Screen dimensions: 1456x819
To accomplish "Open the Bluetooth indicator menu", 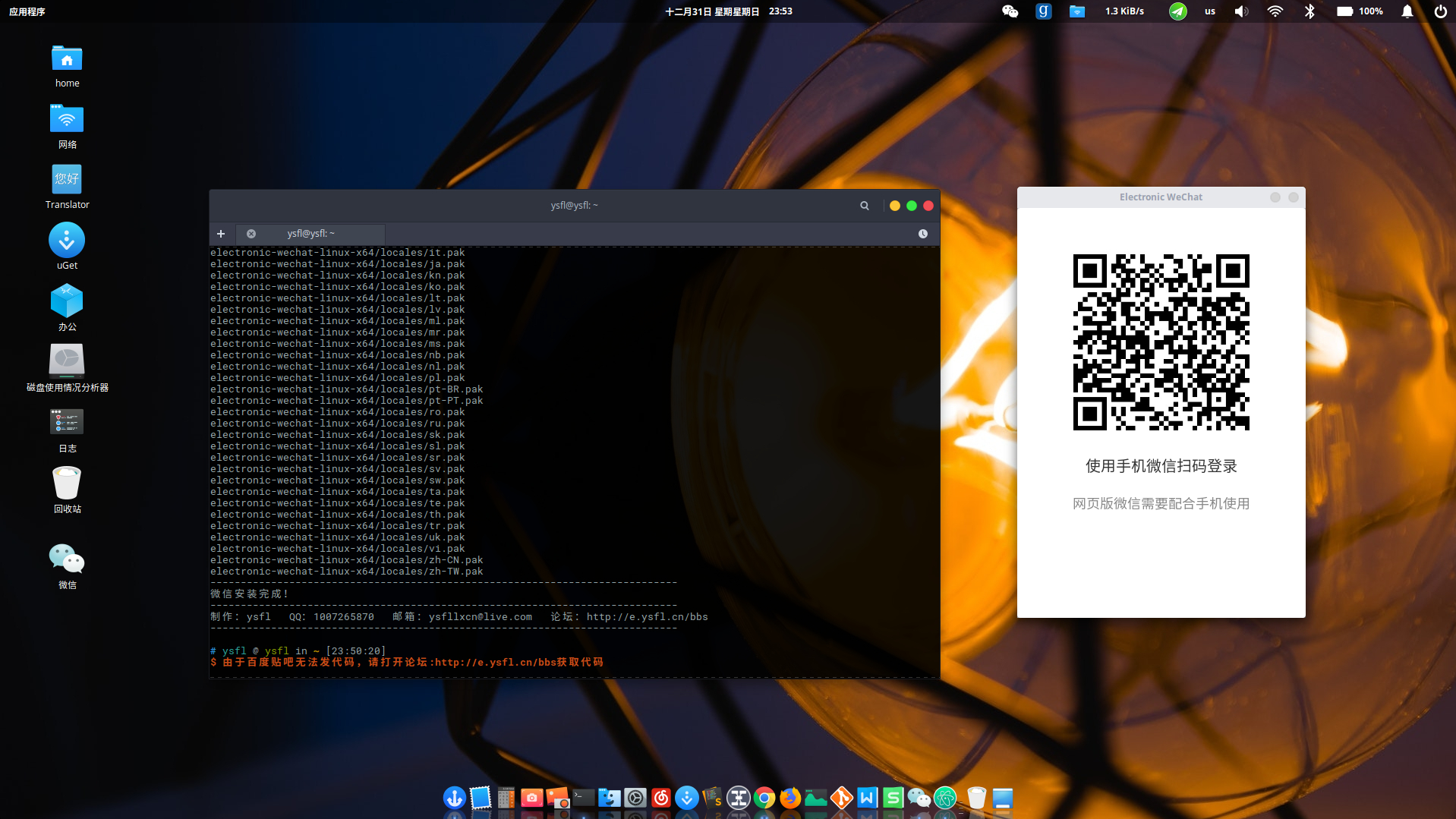I will tap(1309, 11).
